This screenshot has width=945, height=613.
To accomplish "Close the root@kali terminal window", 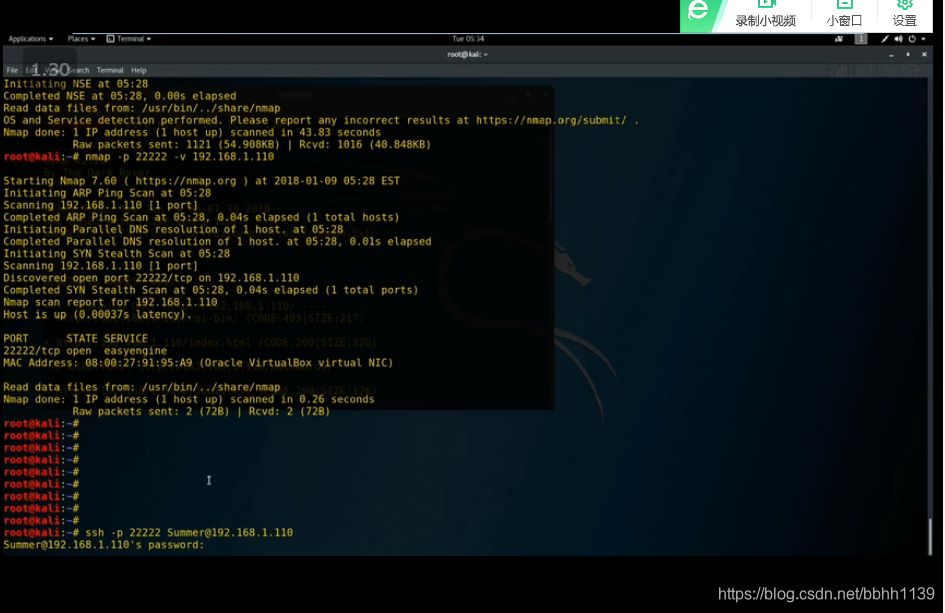I will 924,54.
